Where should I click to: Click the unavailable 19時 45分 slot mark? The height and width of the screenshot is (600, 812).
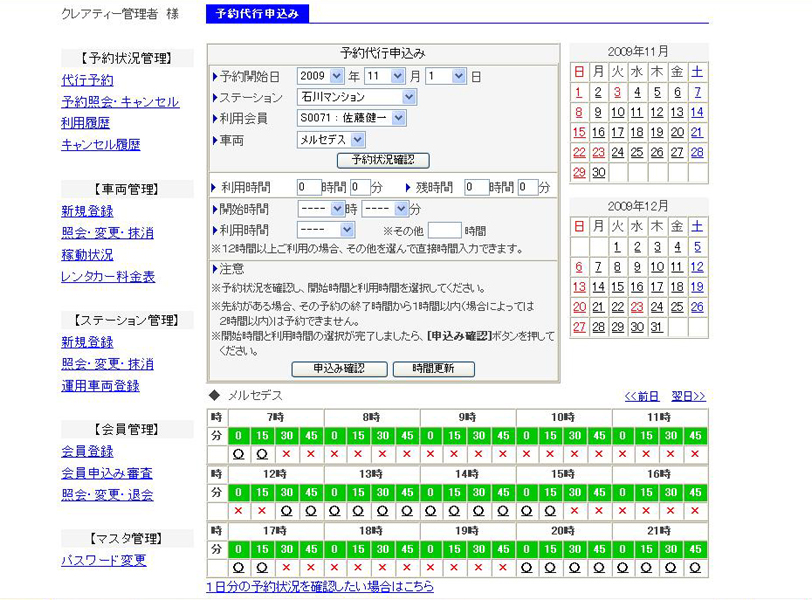click(x=502, y=567)
